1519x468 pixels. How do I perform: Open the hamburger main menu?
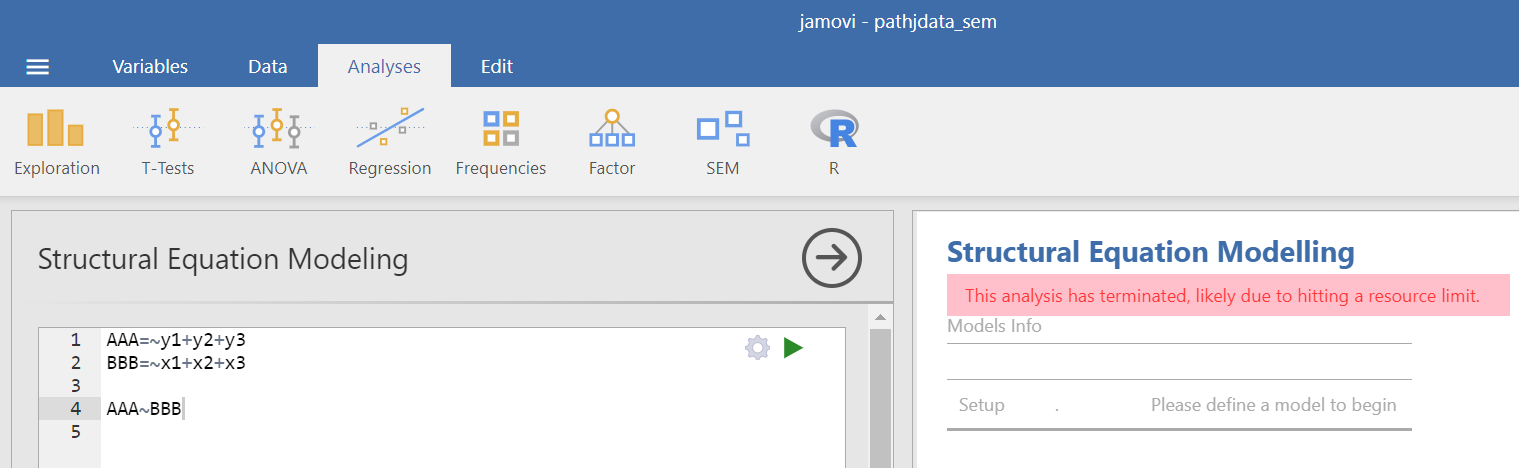tap(38, 67)
